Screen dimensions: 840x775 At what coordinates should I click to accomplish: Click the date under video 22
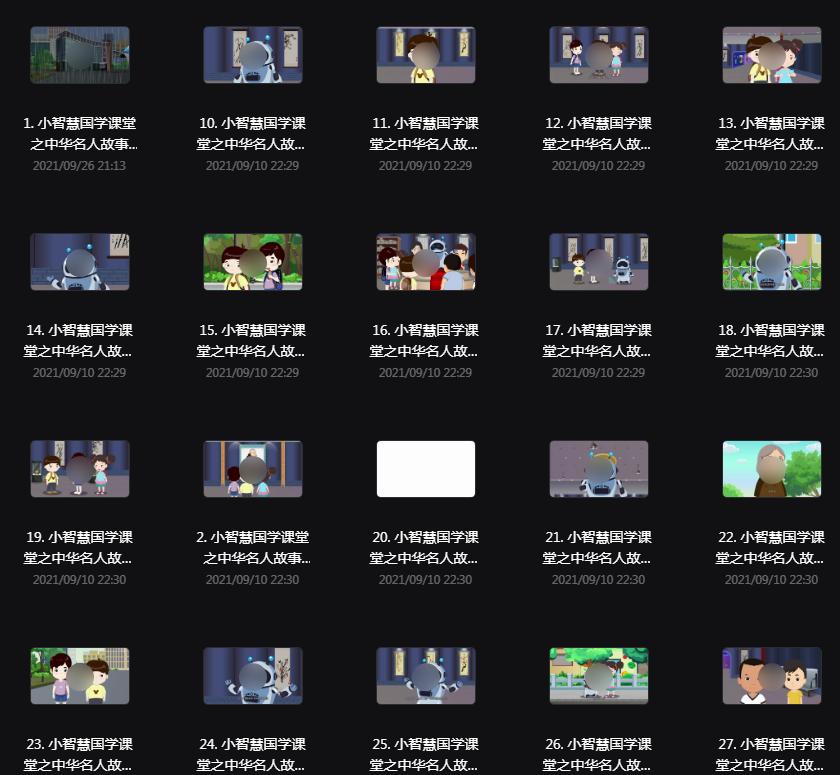click(x=771, y=580)
